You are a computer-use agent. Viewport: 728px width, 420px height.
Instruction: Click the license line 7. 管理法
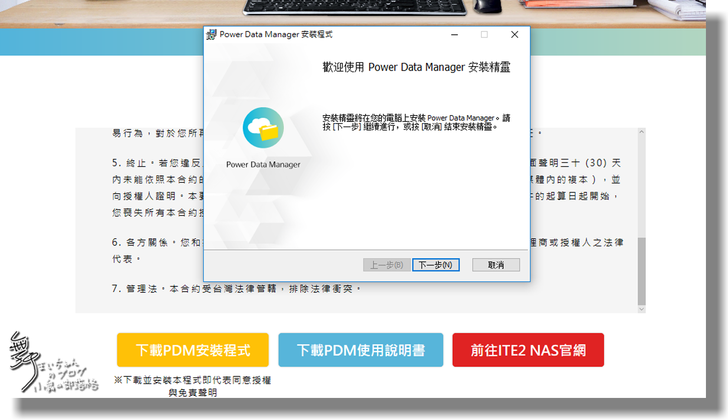pyautogui.click(x=236, y=289)
